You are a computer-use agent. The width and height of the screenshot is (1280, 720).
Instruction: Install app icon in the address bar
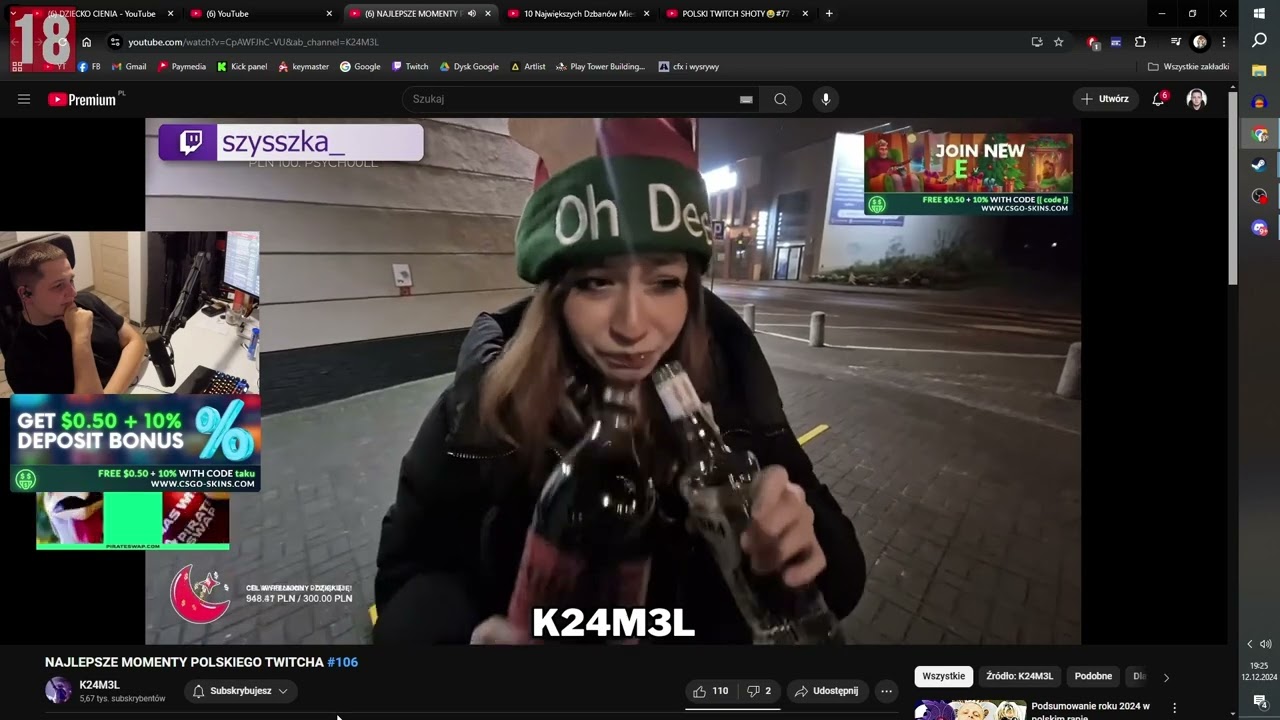click(x=1037, y=42)
